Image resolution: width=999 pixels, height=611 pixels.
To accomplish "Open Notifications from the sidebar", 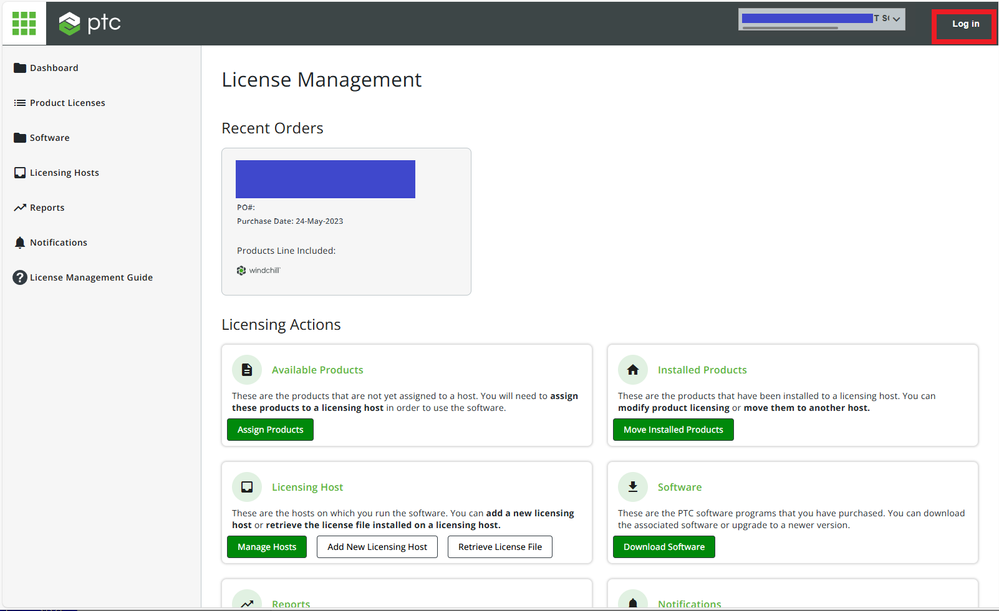I will 58,243.
